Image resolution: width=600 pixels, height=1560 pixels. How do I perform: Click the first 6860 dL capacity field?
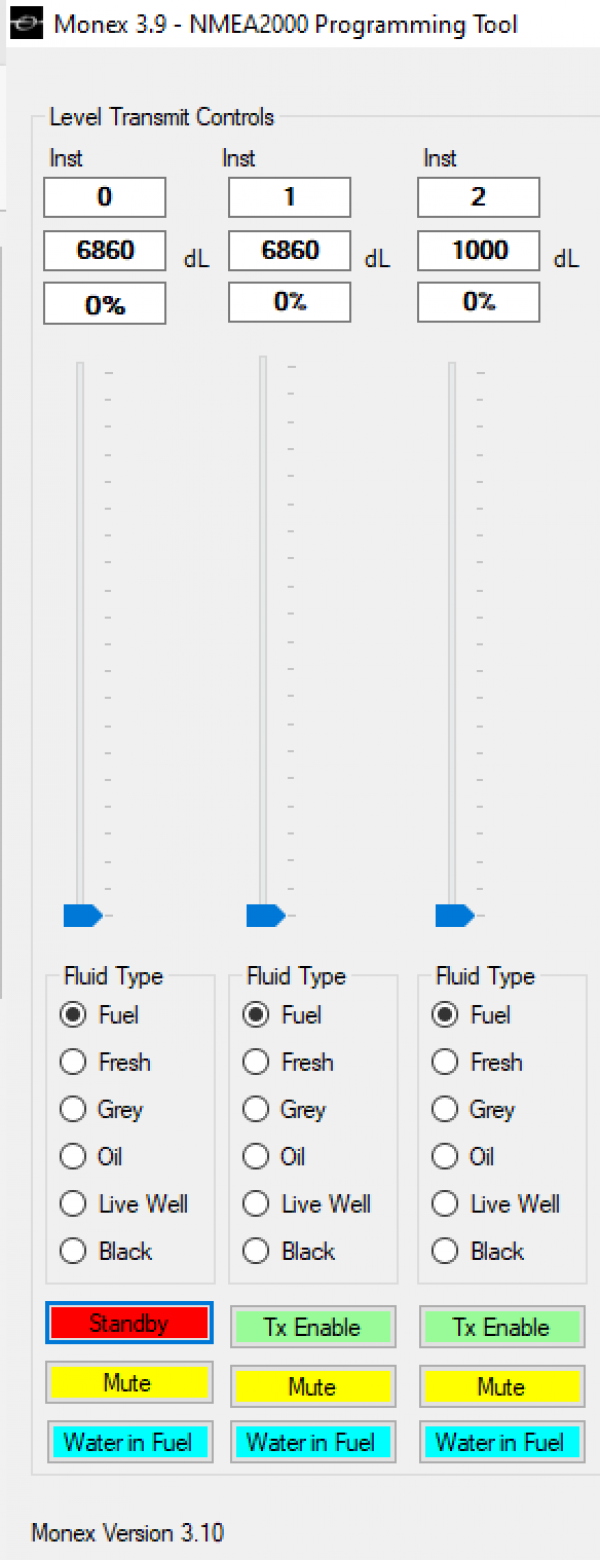(105, 251)
